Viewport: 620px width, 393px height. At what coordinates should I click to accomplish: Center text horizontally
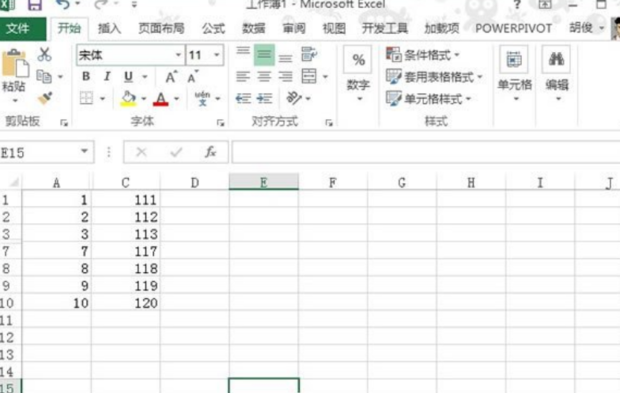pos(264,76)
